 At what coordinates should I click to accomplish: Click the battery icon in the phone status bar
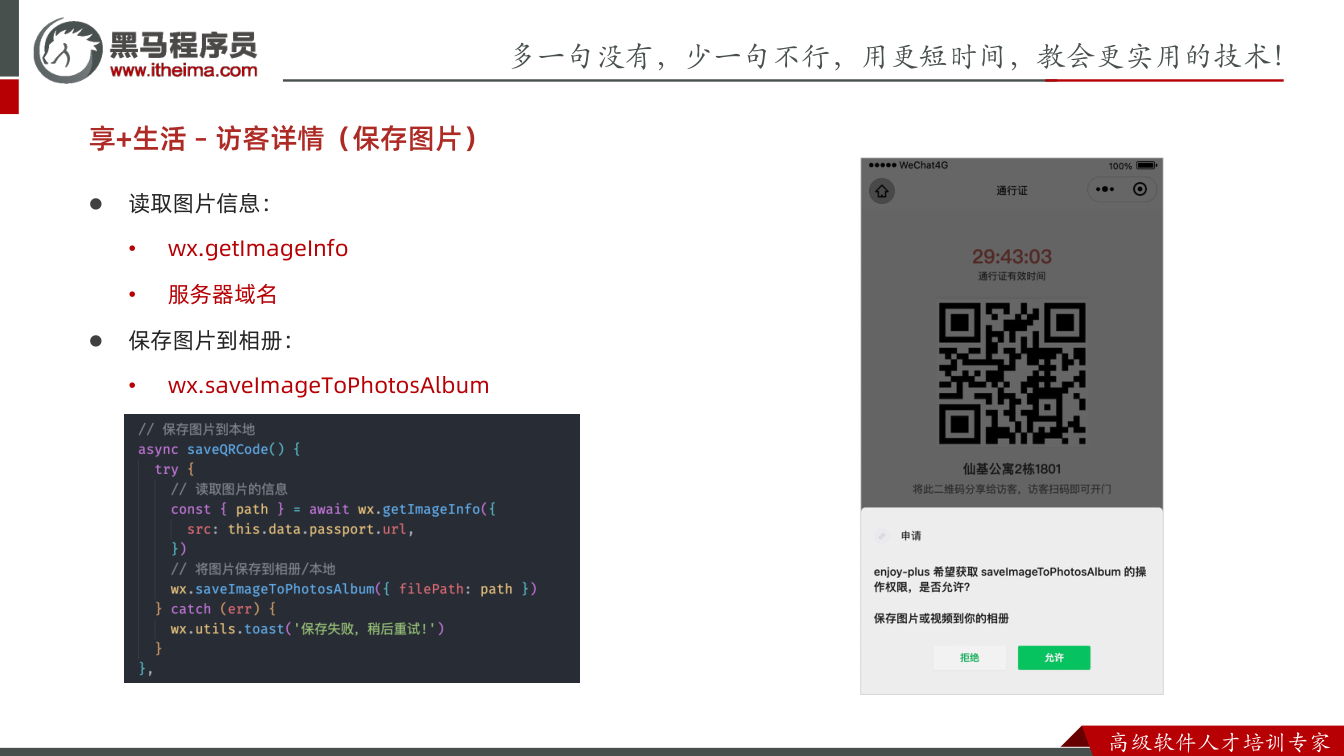pos(1146,165)
